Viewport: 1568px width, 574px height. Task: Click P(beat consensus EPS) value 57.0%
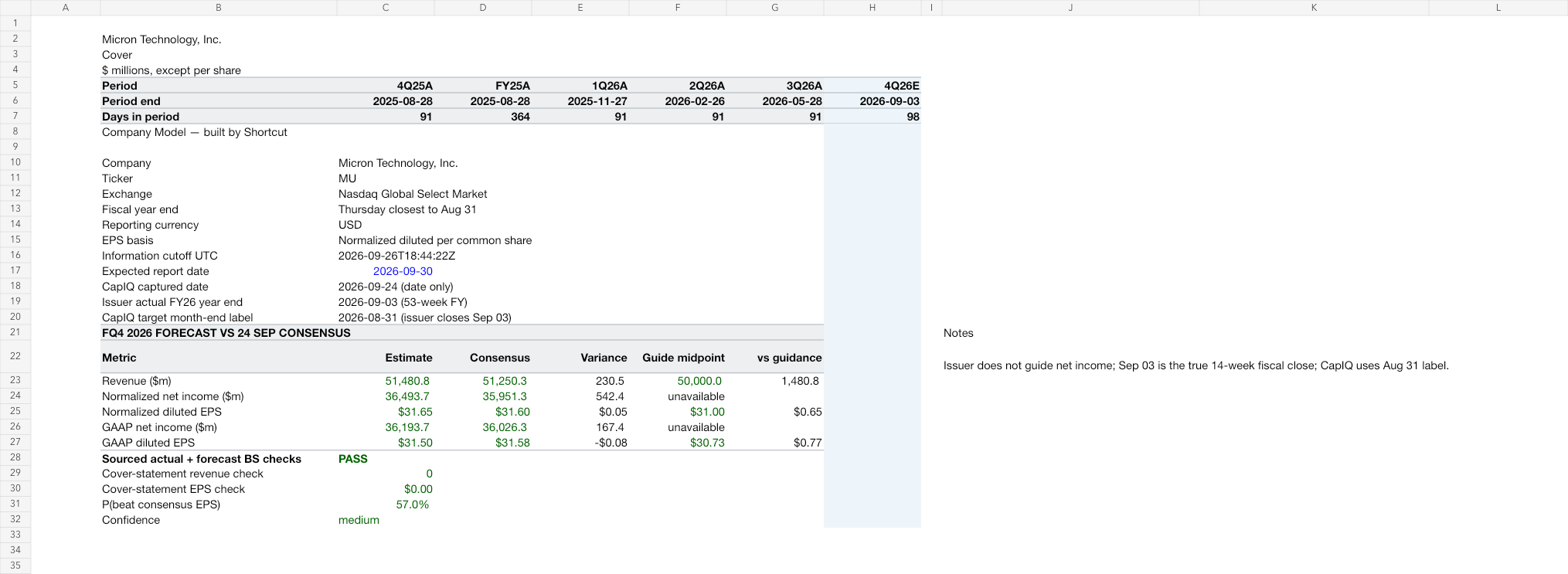point(413,504)
